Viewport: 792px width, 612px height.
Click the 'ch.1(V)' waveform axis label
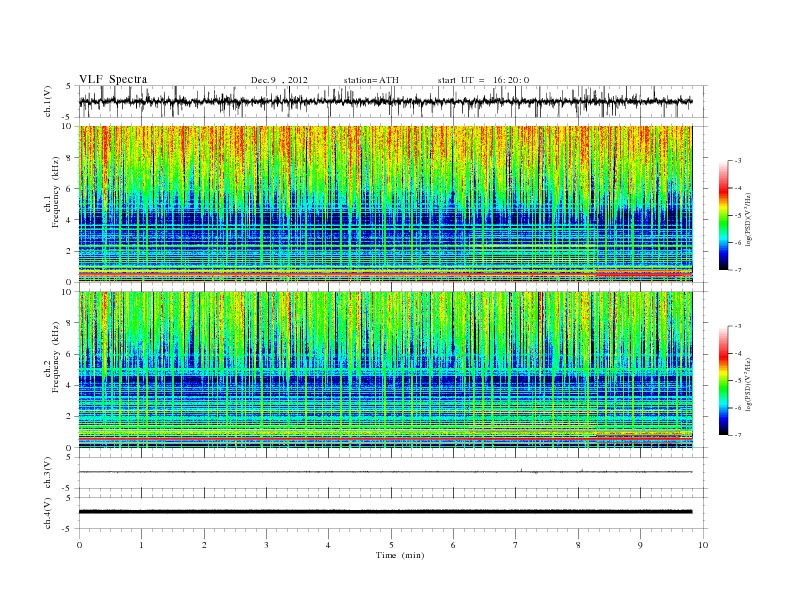point(48,101)
